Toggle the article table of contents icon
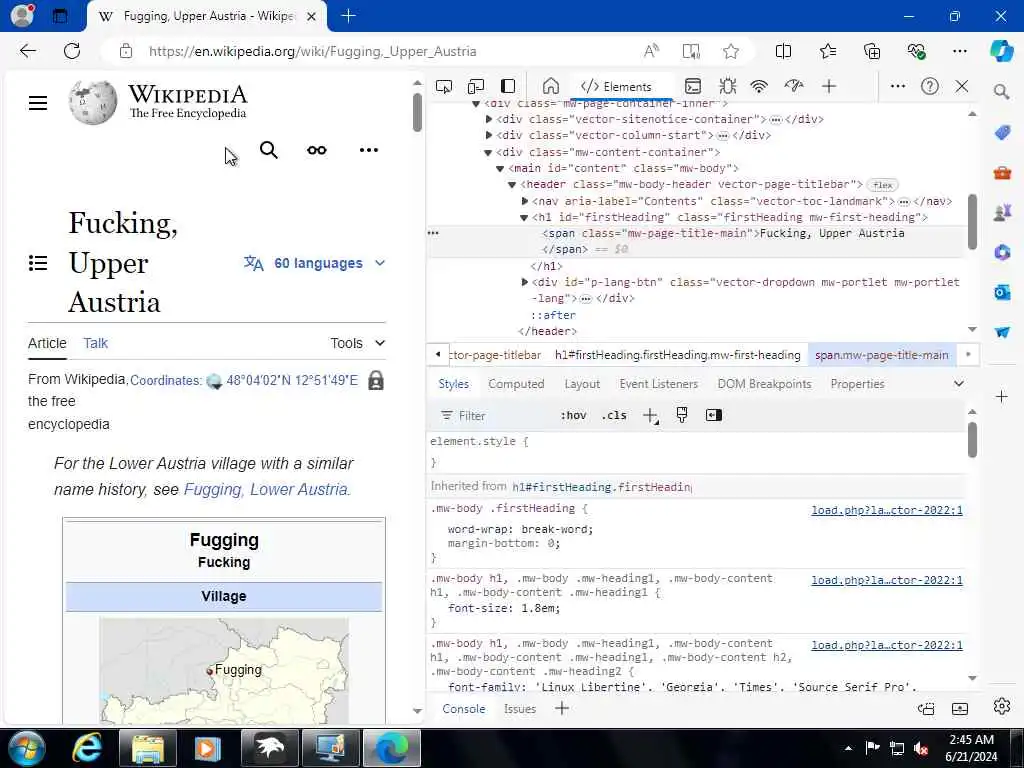 pos(38,263)
